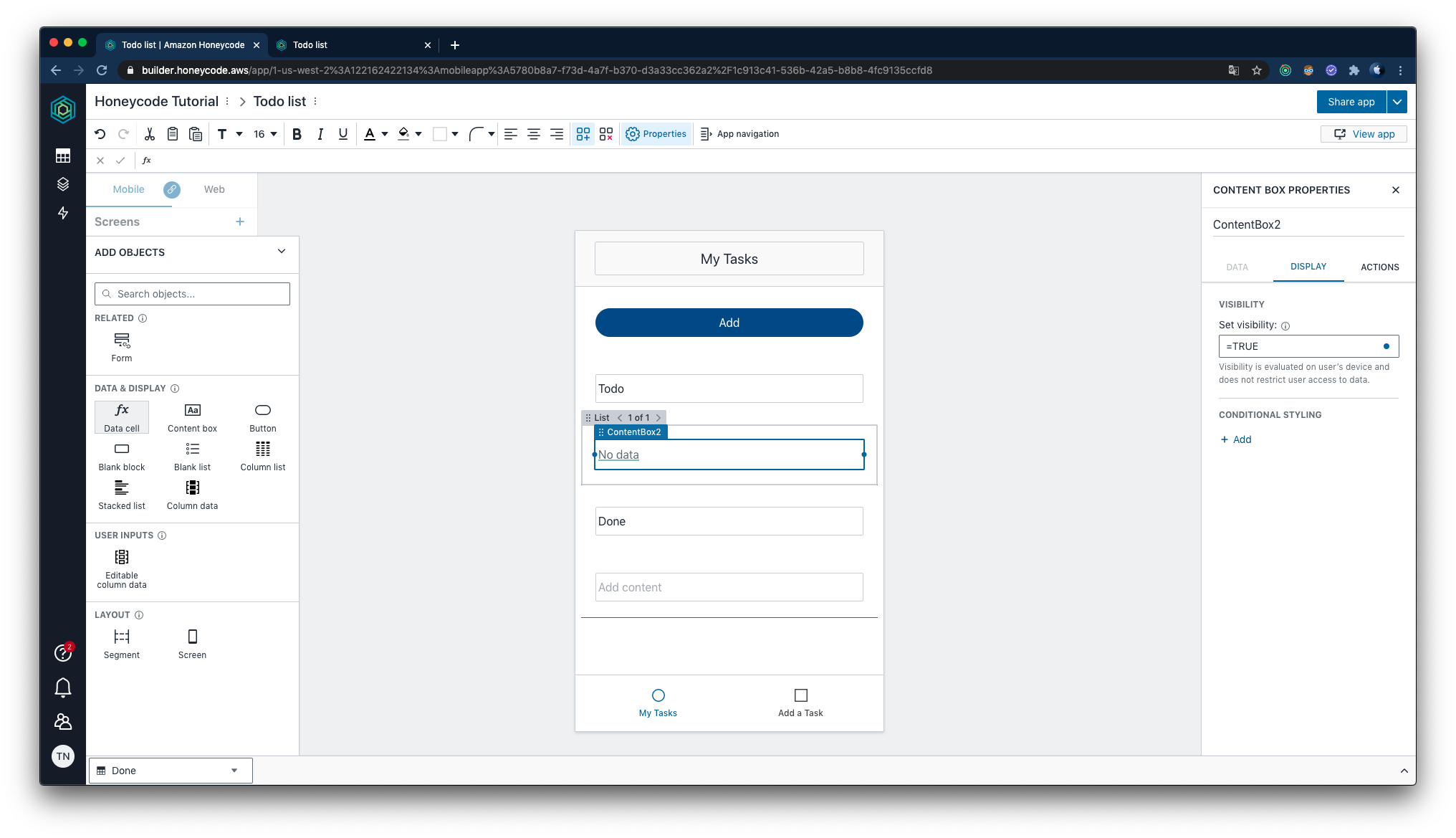Select the Content box object
This screenshot has width=1456, height=838.
[x=192, y=417]
